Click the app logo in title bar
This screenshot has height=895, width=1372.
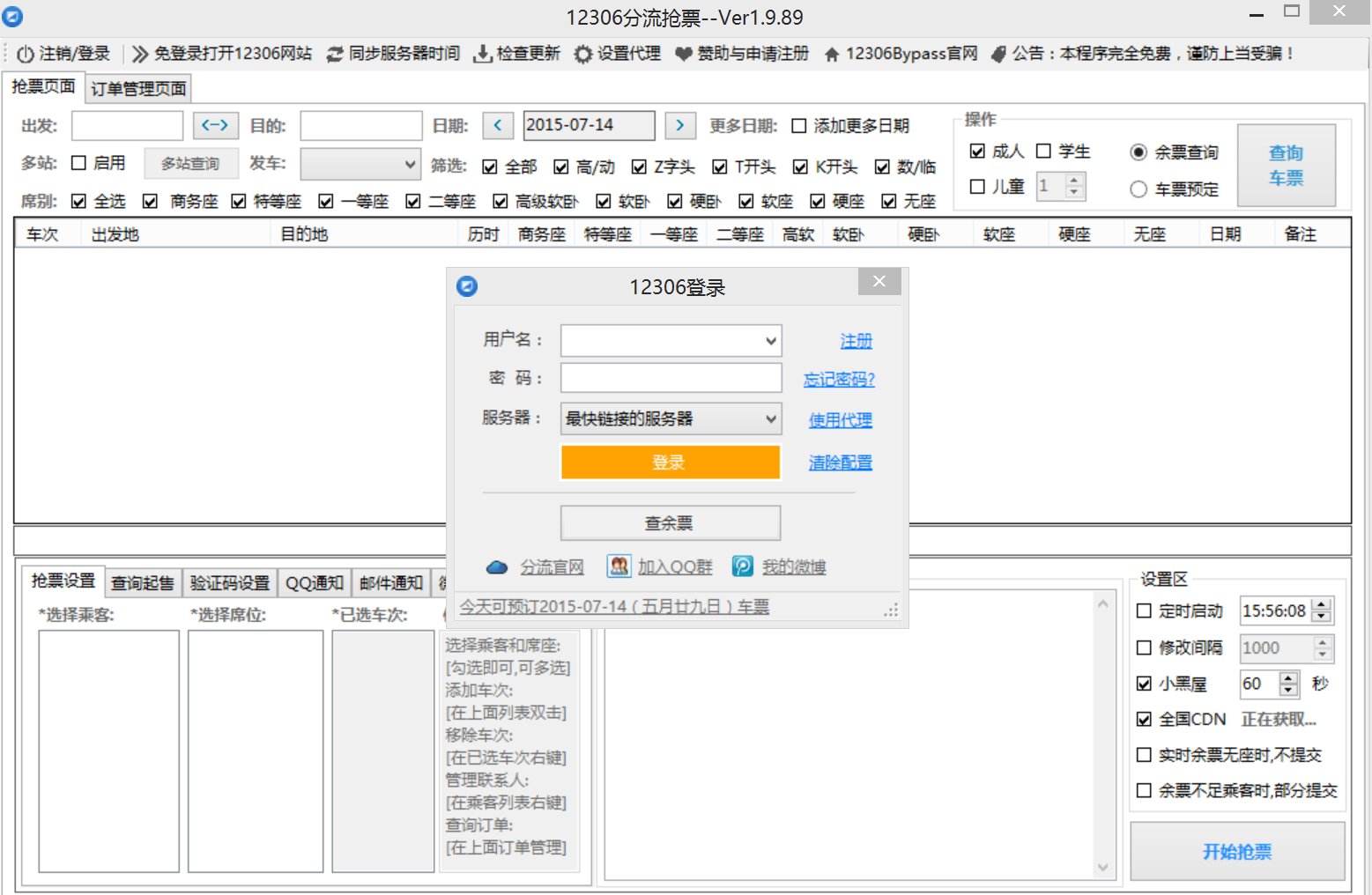(x=12, y=16)
